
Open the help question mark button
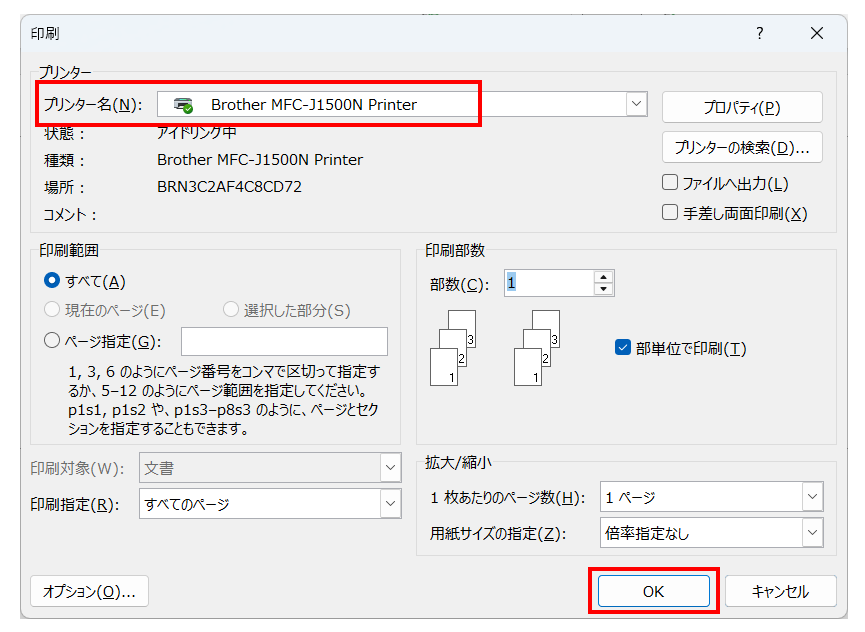click(x=760, y=33)
